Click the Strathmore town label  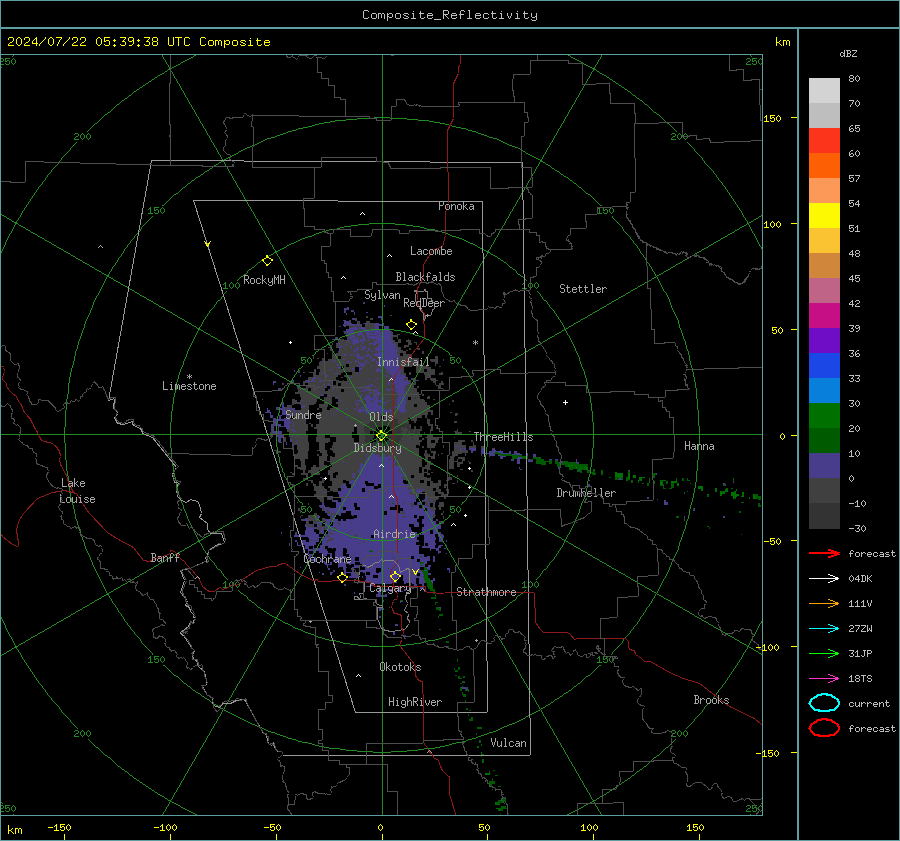tap(486, 592)
